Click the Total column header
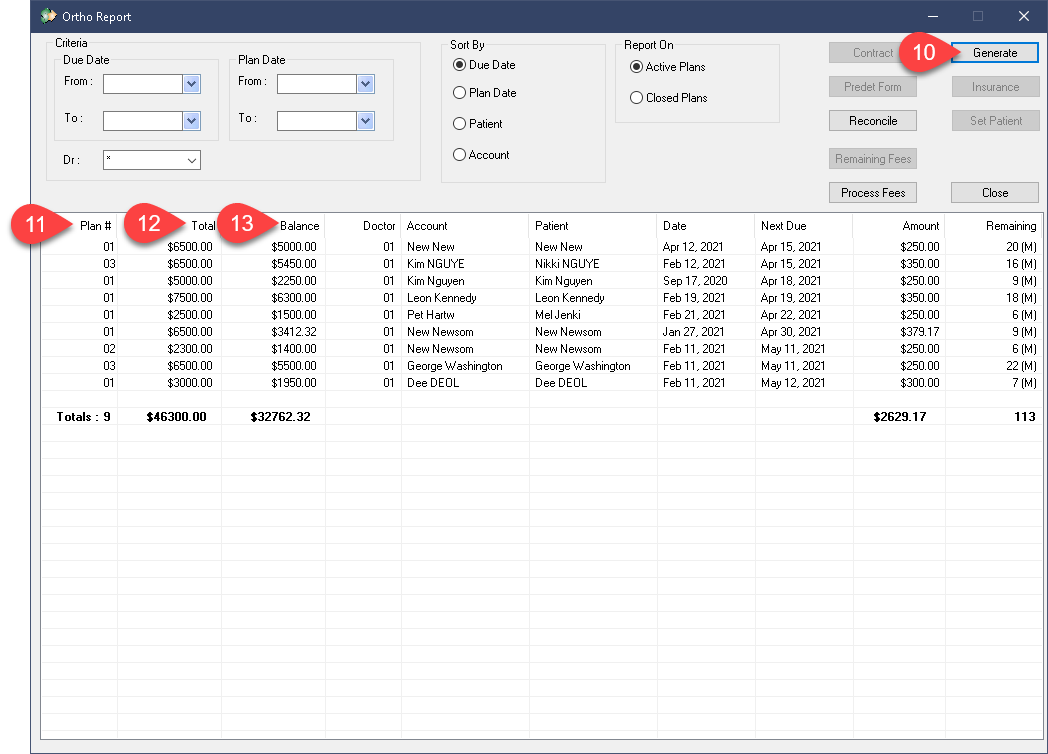 click(x=203, y=226)
